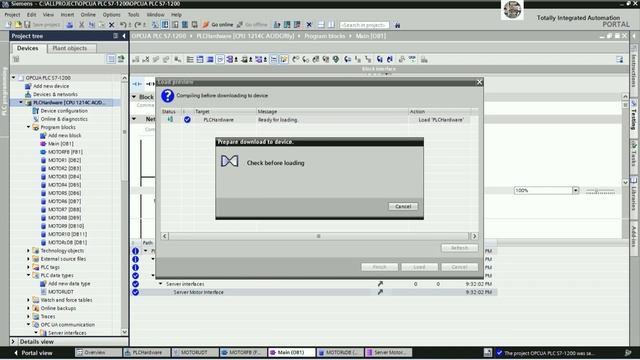The height and width of the screenshot is (360, 640).
Task: Open the Server Motor taskbar tab
Action: point(389,352)
